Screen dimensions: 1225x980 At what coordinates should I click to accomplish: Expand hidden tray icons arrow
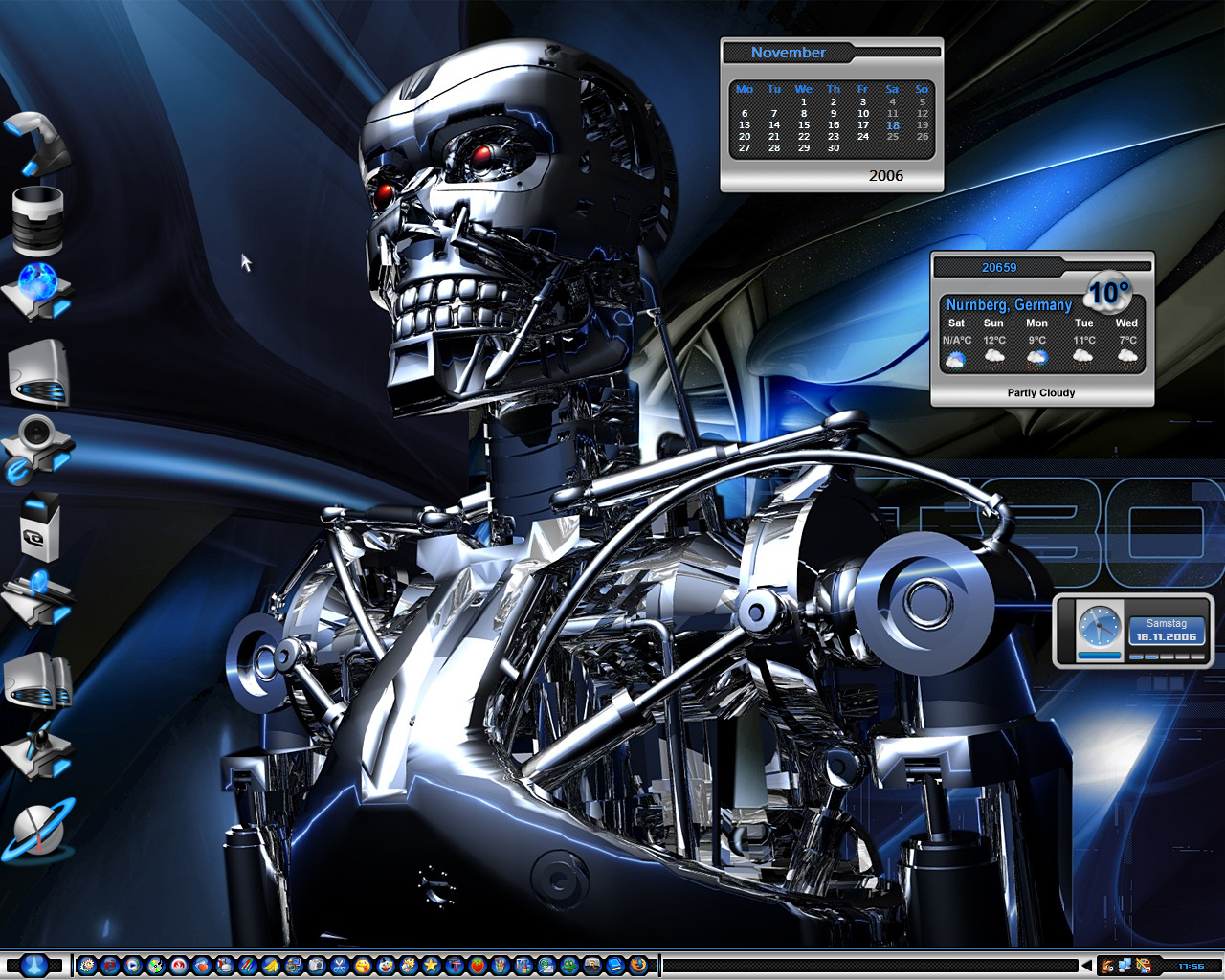click(1087, 966)
